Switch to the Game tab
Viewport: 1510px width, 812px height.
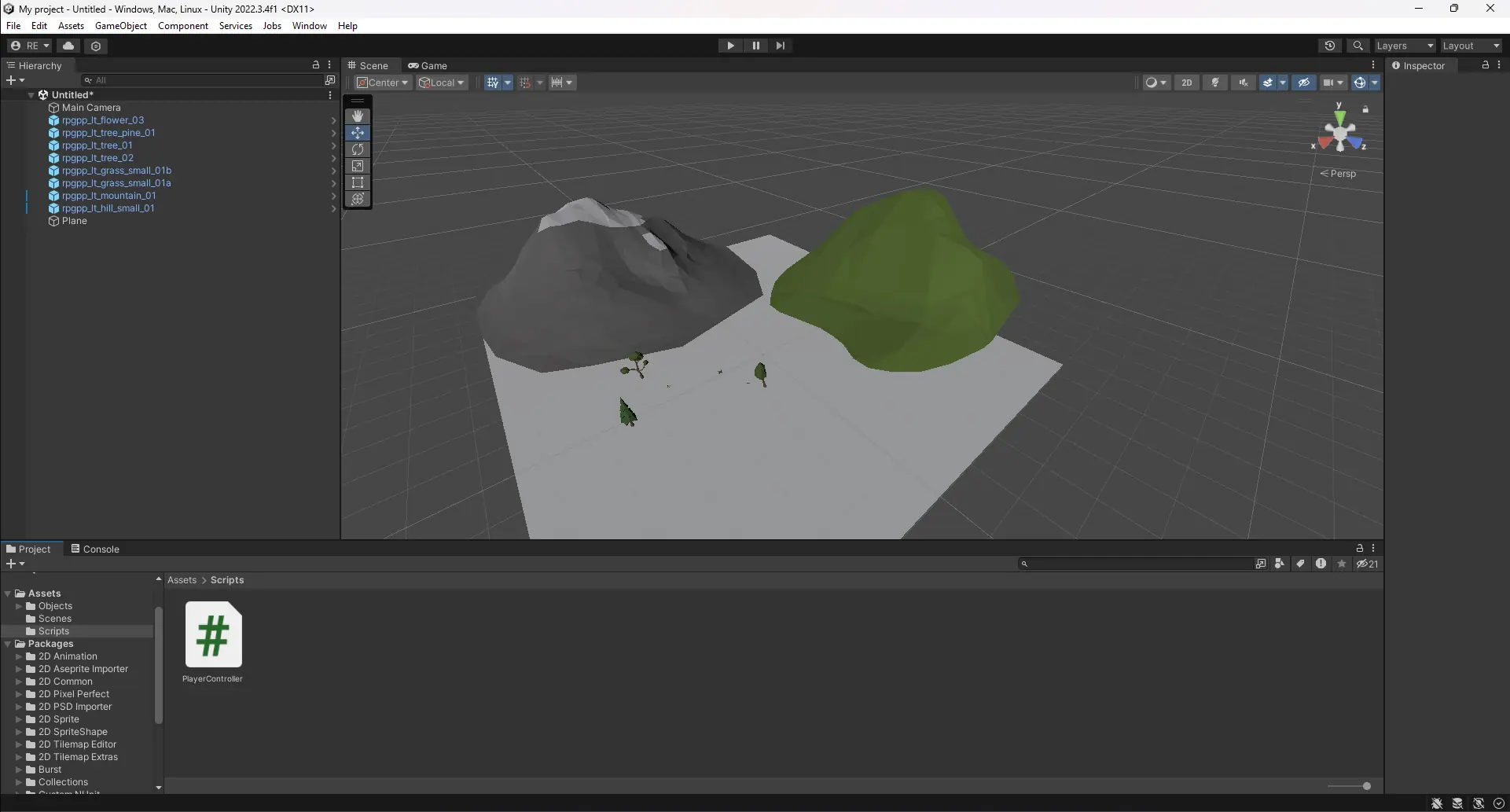click(428, 65)
